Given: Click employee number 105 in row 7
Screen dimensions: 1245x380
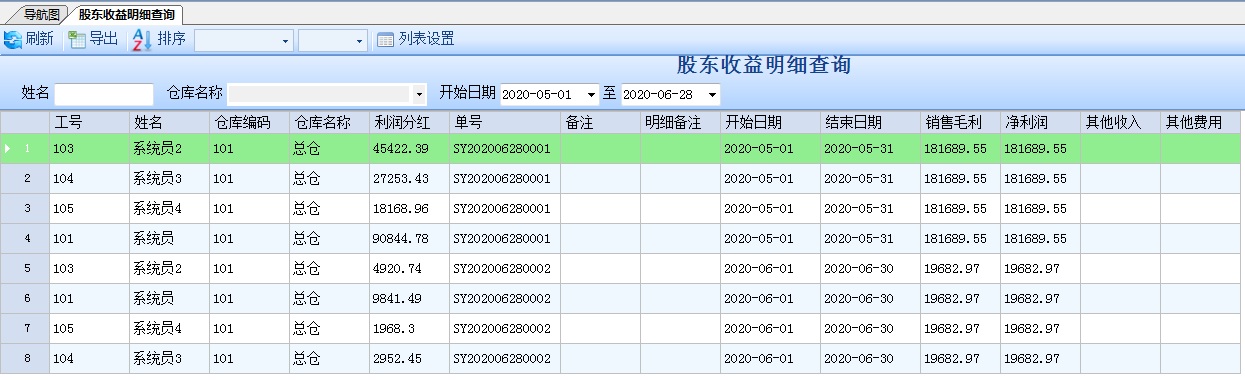Looking at the screenshot, I should pyautogui.click(x=64, y=328).
